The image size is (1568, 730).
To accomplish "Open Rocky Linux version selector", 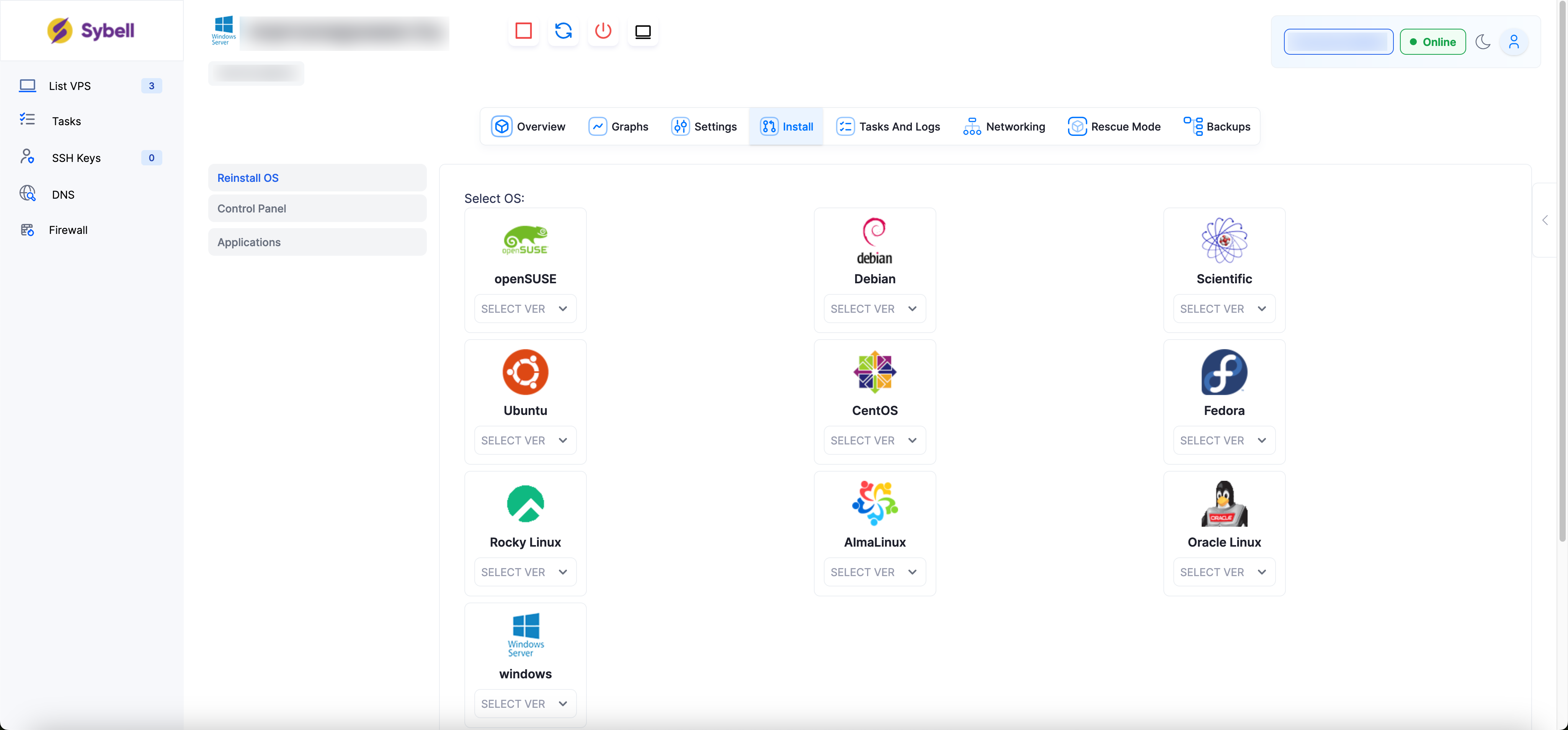I will point(525,572).
